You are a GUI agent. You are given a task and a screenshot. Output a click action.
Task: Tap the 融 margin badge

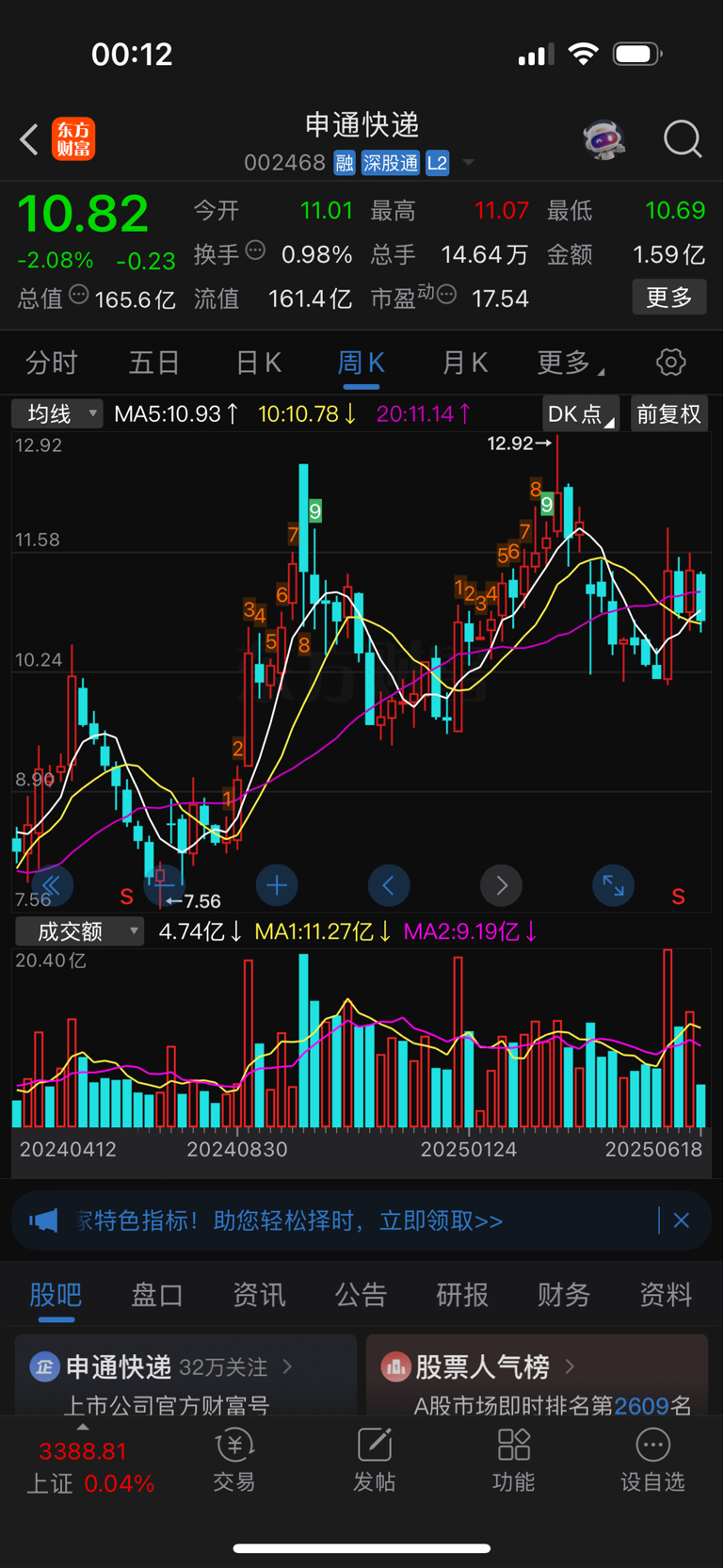[345, 163]
